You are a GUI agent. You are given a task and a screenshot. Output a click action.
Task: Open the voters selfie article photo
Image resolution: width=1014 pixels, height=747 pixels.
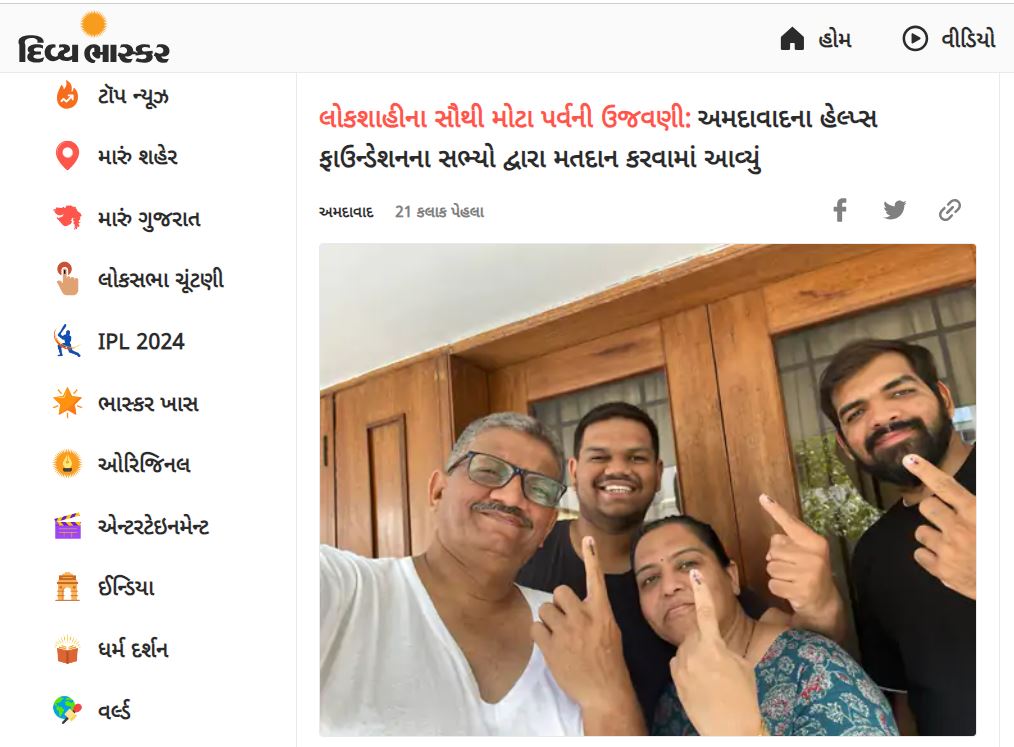coord(647,490)
